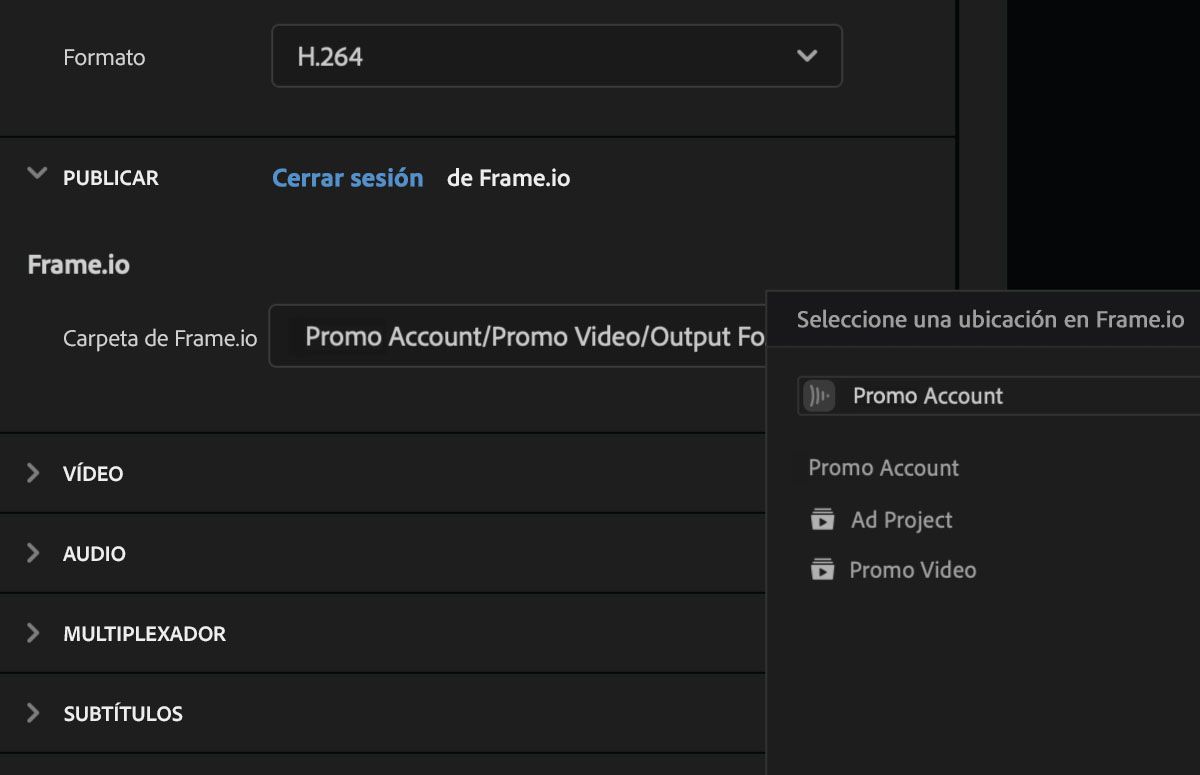Open the Carpeta de Frame.io folder field
Viewport: 1200px width, 775px height.
click(x=518, y=336)
